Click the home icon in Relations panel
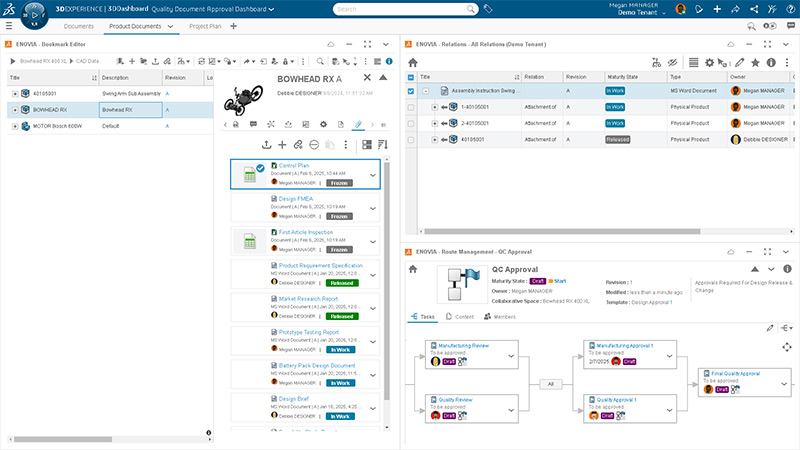The image size is (800, 450). [413, 62]
